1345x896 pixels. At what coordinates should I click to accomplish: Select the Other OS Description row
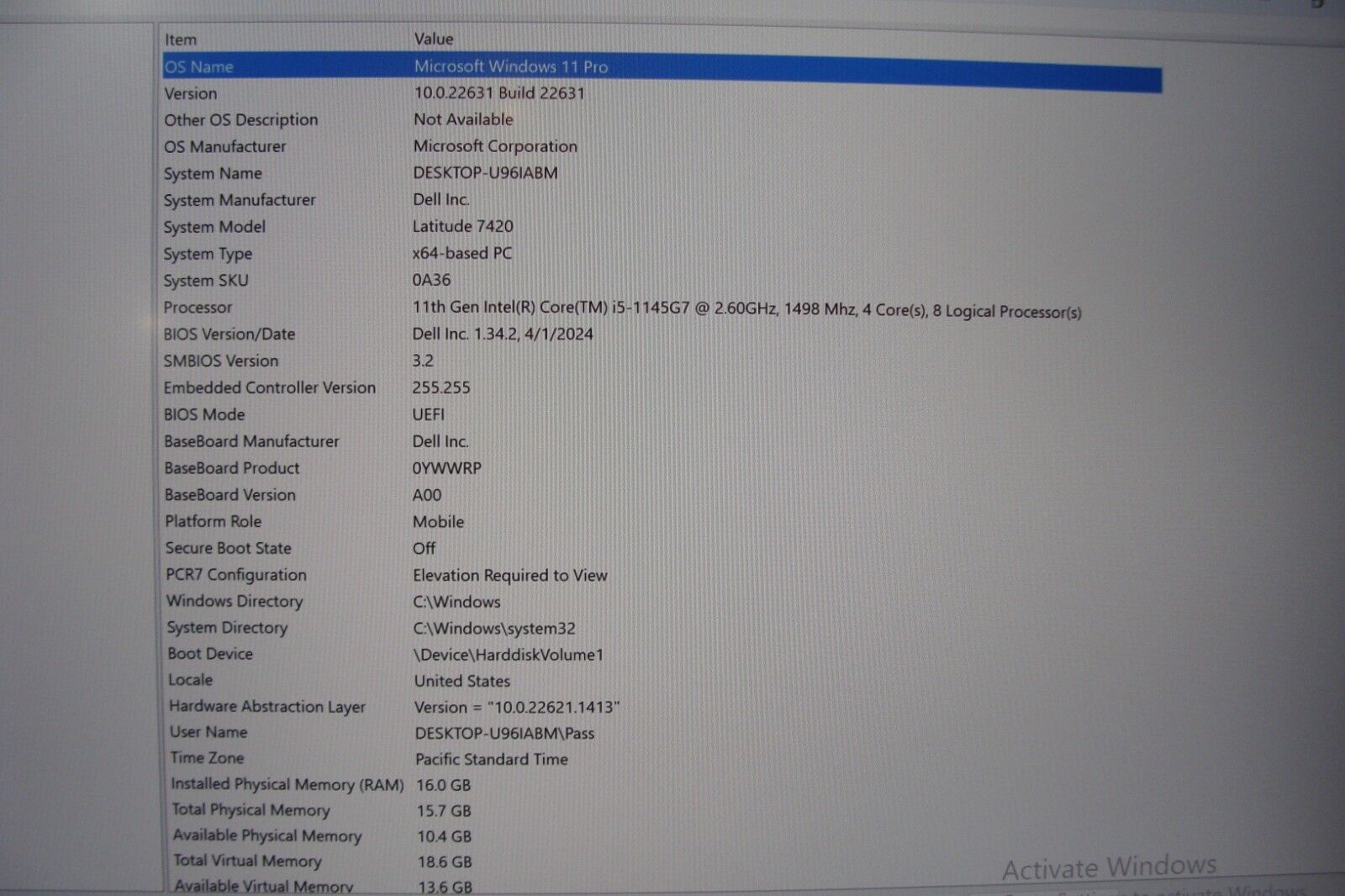[x=241, y=120]
